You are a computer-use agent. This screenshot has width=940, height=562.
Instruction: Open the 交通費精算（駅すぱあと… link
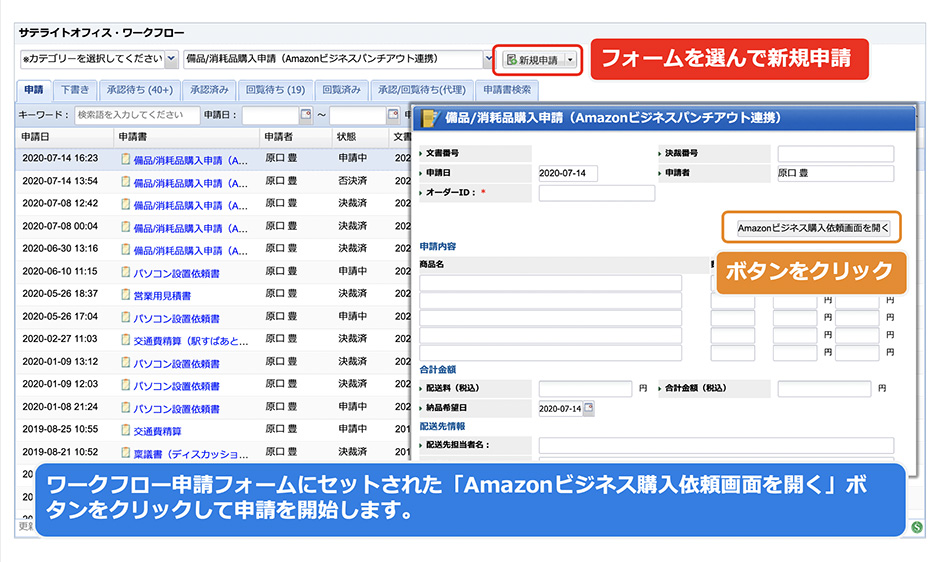click(x=191, y=341)
